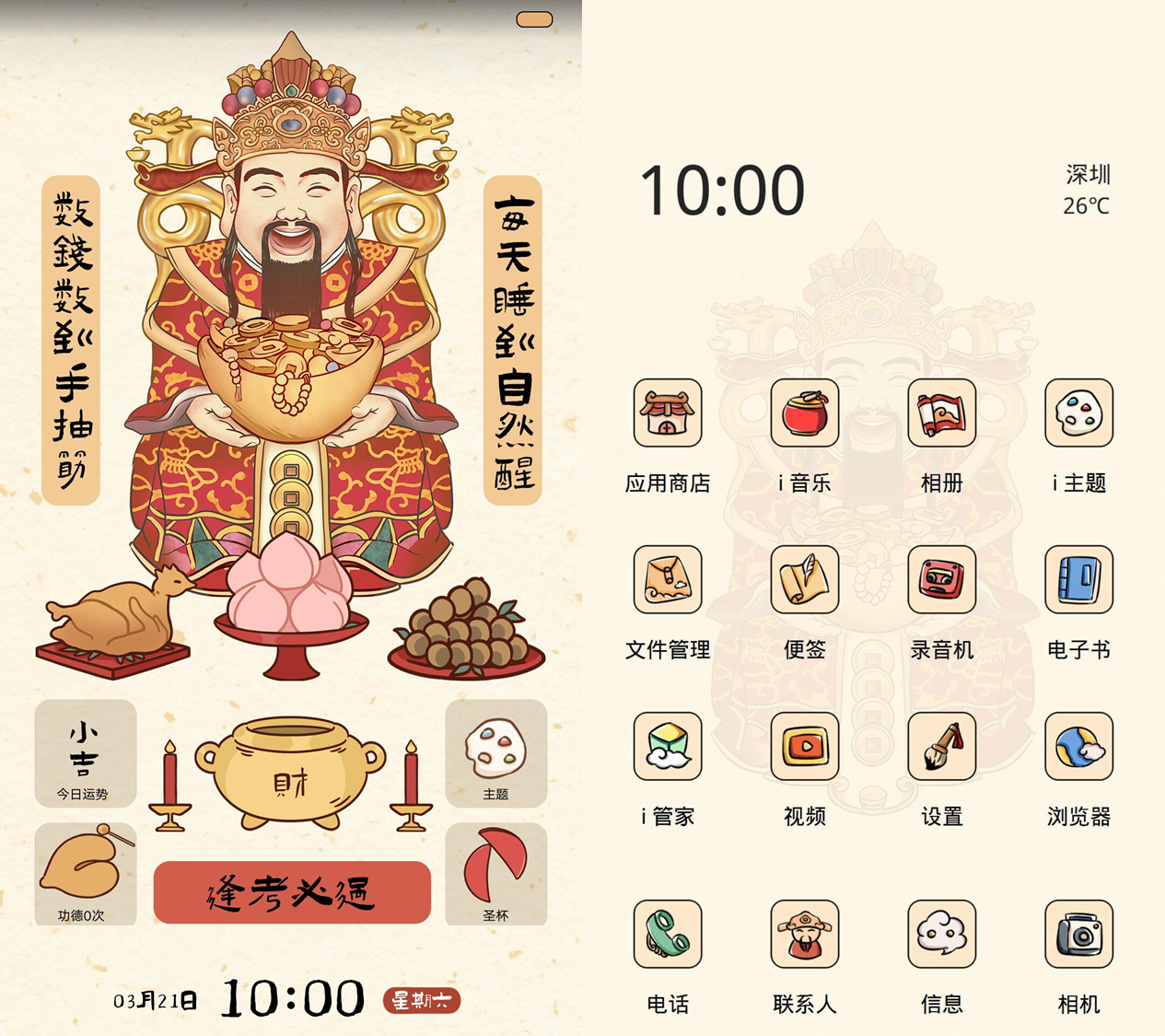The height and width of the screenshot is (1036, 1165).
Task: Launch i 管家 manager app
Action: 668,746
